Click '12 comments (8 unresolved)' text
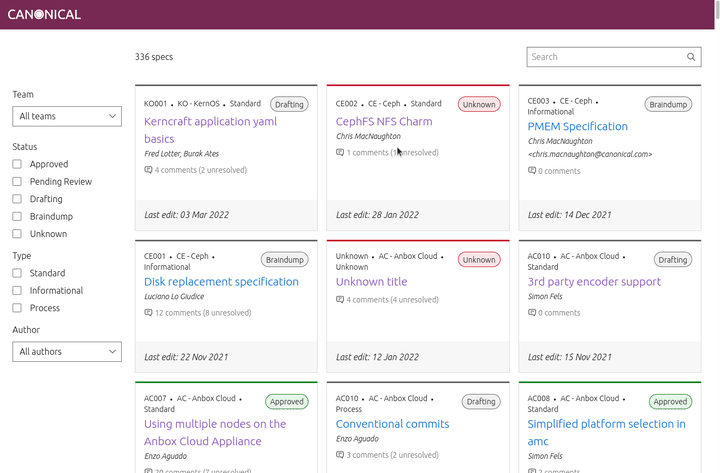The image size is (720, 473). 203,313
